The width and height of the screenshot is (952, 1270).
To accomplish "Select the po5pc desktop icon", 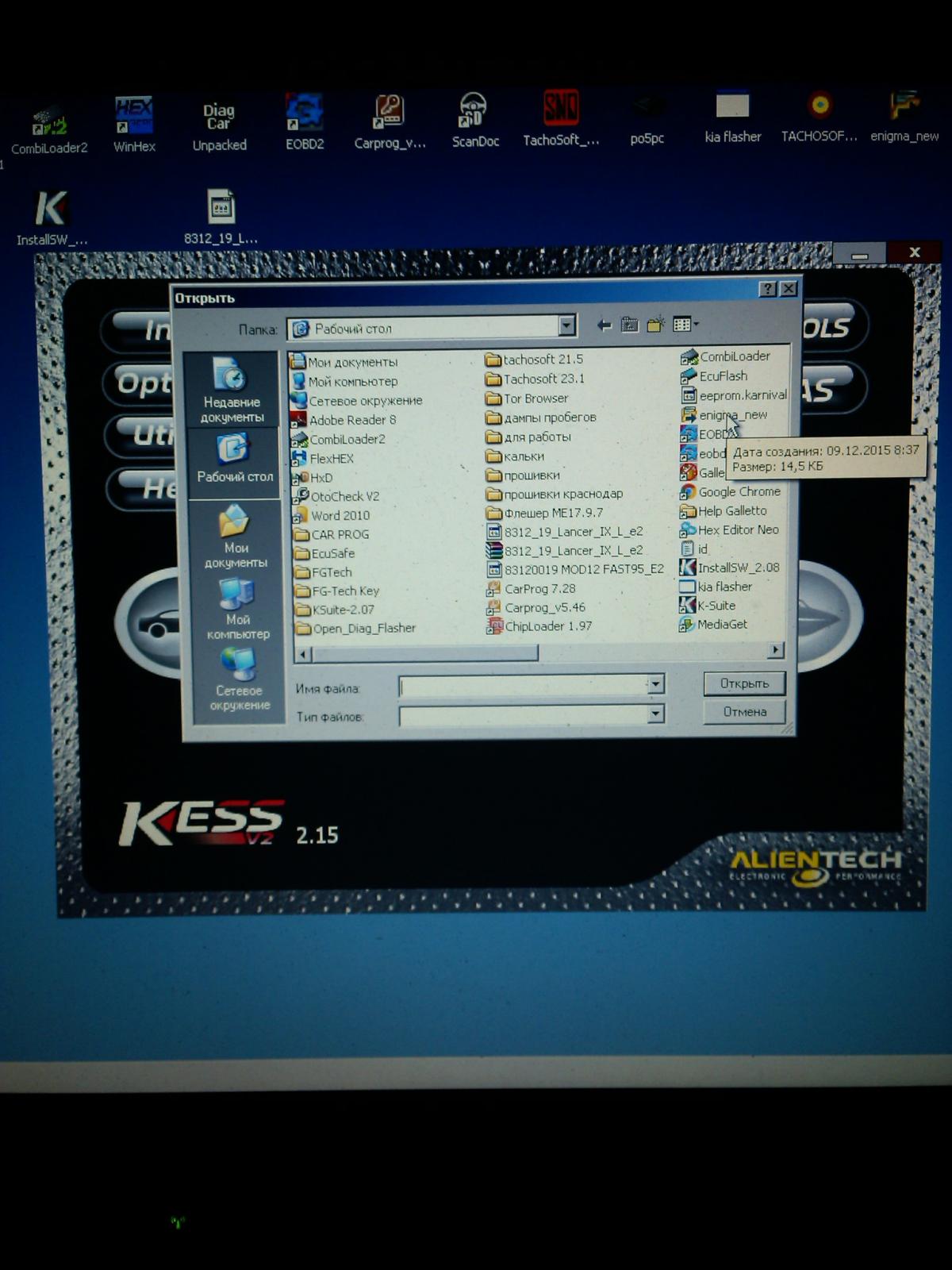I will tap(647, 119).
